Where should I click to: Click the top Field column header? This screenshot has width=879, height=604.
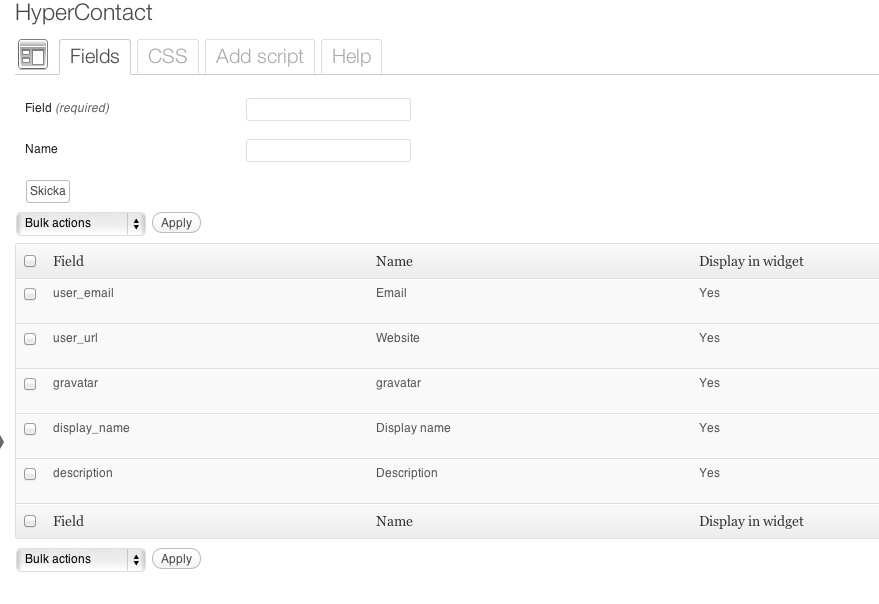coord(68,261)
